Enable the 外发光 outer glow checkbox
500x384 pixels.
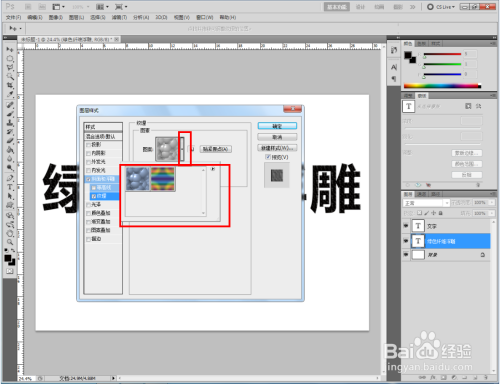88,162
